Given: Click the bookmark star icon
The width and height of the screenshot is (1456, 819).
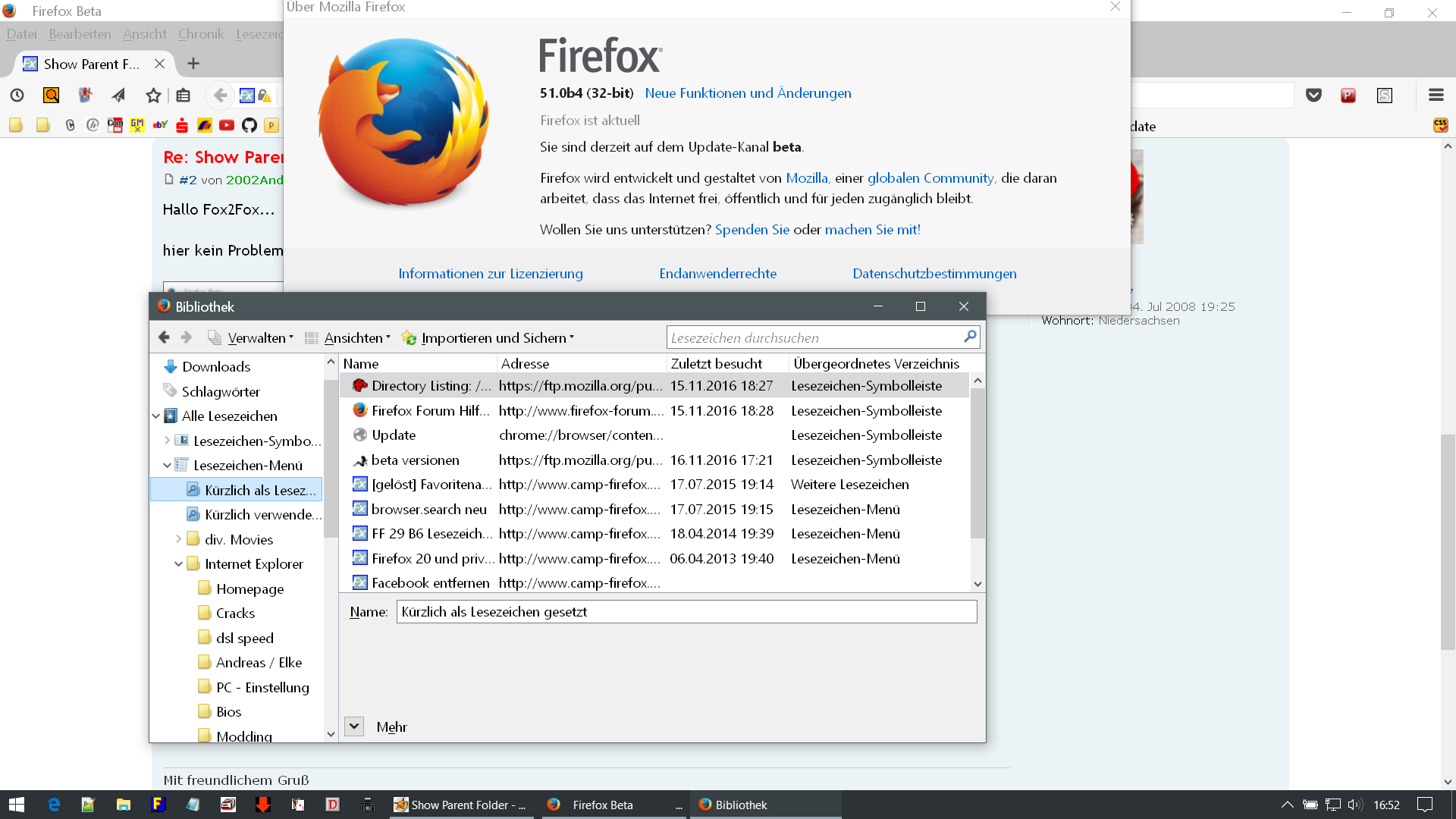Looking at the screenshot, I should point(153,95).
